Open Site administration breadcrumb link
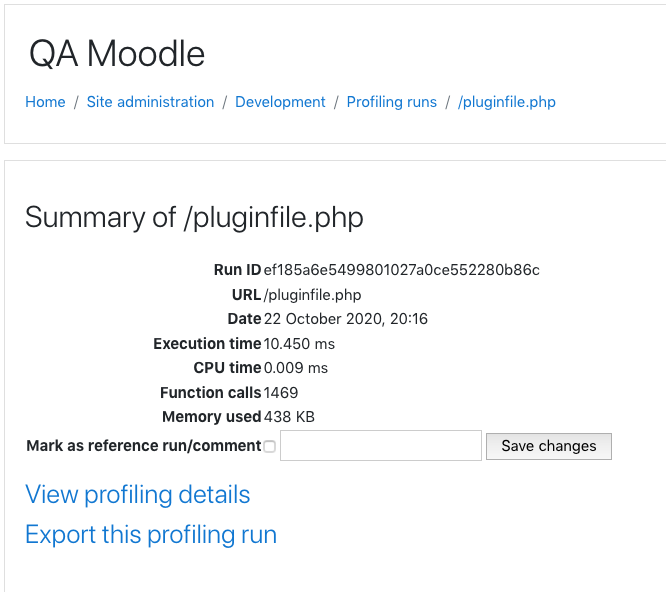The image size is (666, 592). point(150,102)
